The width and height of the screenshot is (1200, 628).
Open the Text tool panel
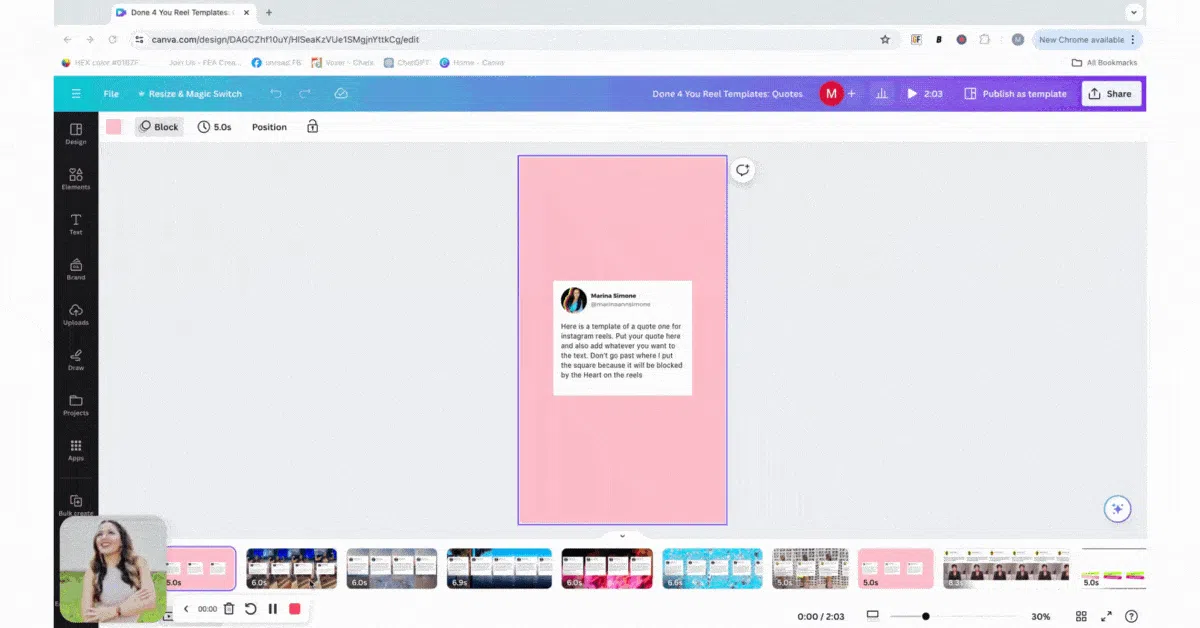(x=76, y=224)
